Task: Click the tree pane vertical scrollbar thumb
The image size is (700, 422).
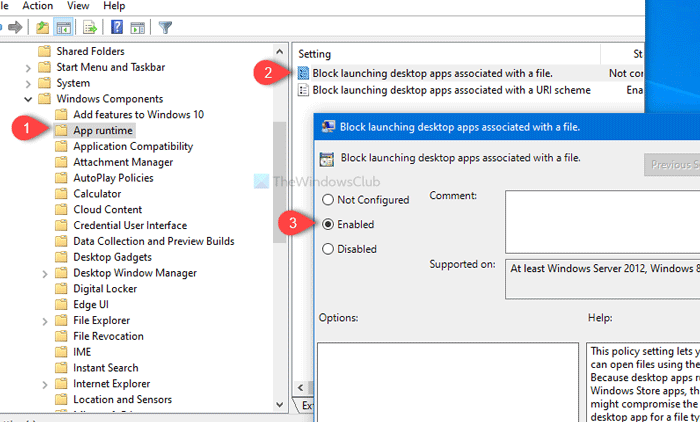Action: coord(280,182)
